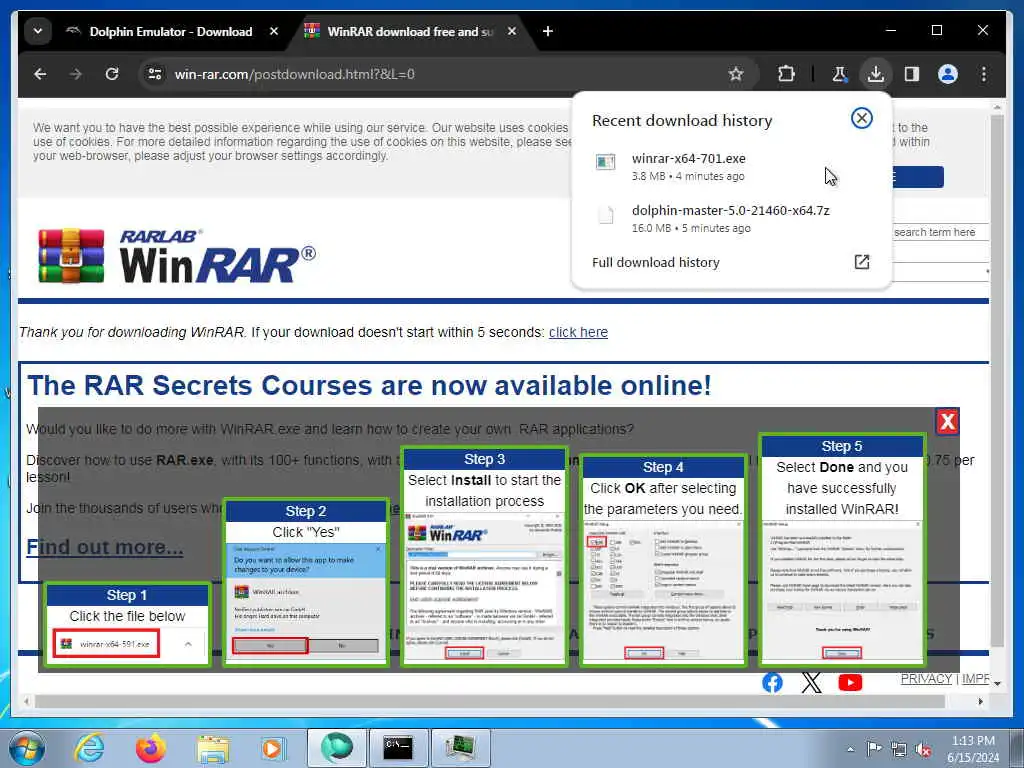Bookmark this page with the star

pos(736,74)
